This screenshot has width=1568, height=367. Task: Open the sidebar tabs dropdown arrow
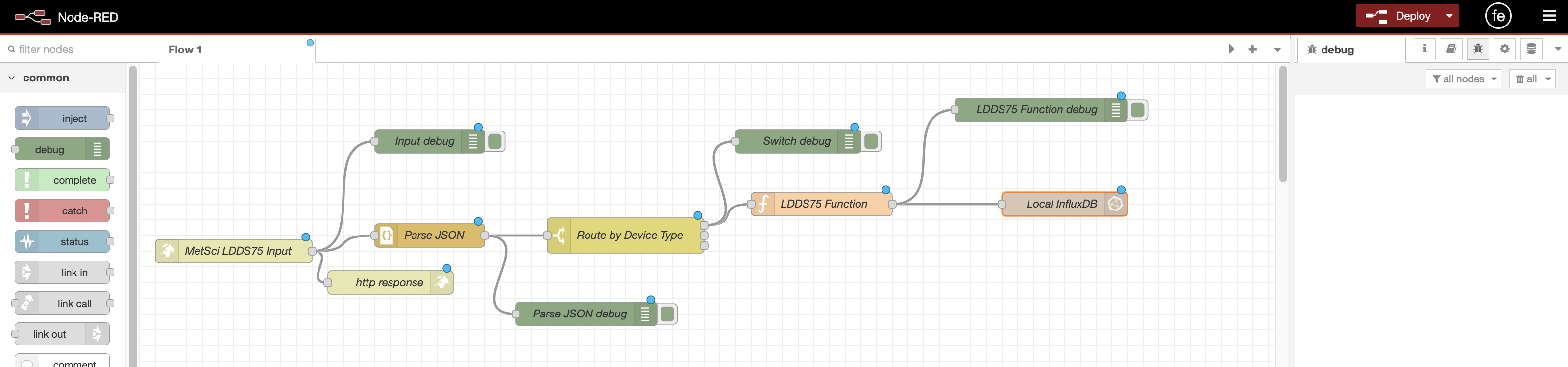(1558, 49)
